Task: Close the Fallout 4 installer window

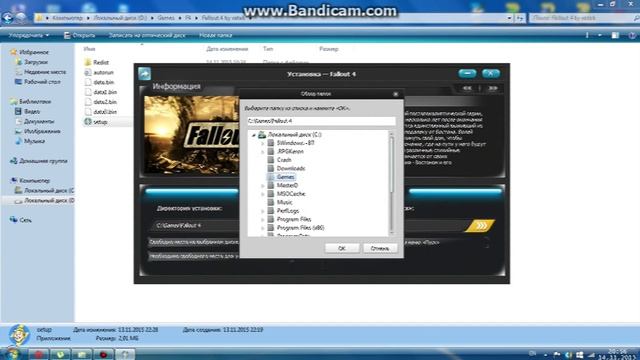Action: click(x=491, y=73)
